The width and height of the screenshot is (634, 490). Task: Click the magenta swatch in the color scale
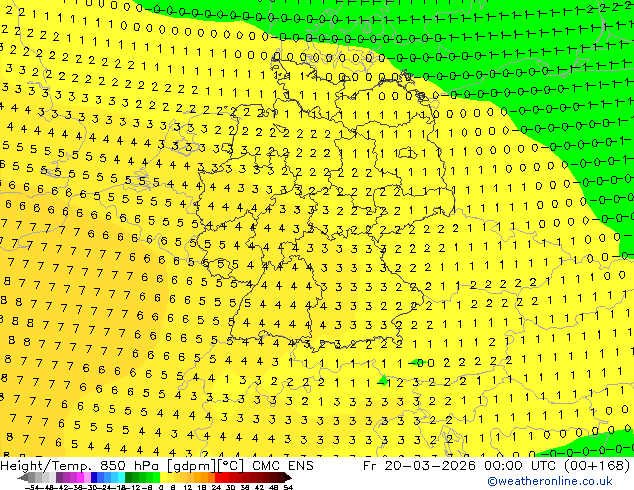[80, 477]
